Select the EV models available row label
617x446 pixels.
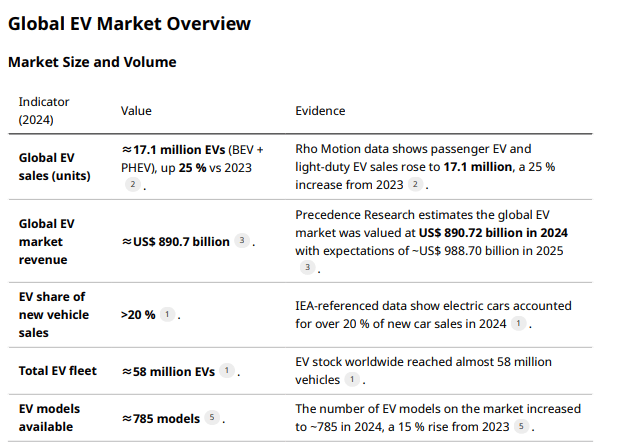pyautogui.click(x=49, y=418)
